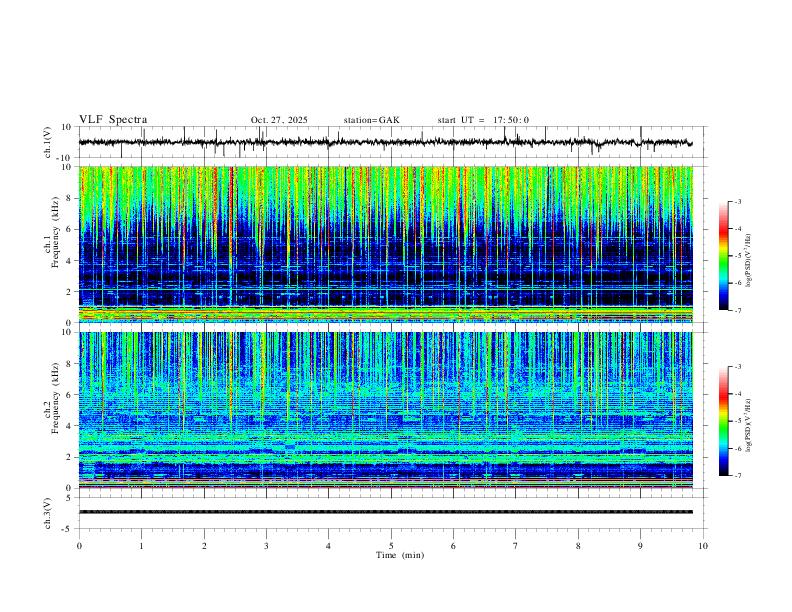
Task: Click time axis tick label "5"
Action: tap(391, 546)
